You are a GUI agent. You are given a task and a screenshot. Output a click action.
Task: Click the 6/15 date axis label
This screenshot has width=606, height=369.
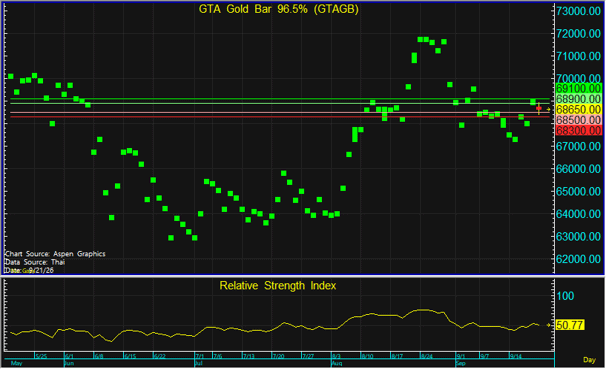130,356
